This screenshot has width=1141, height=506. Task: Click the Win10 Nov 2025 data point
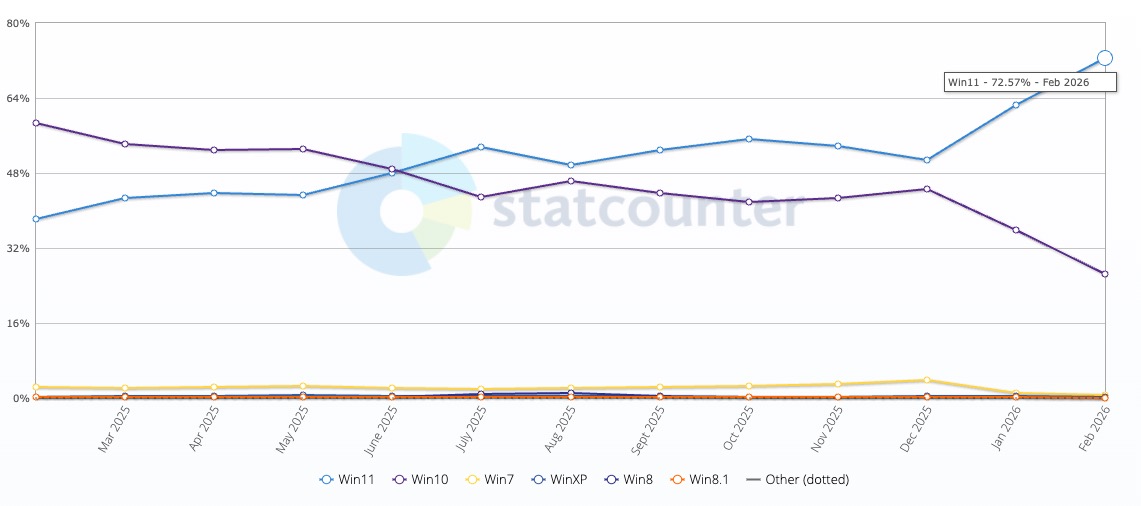[838, 198]
